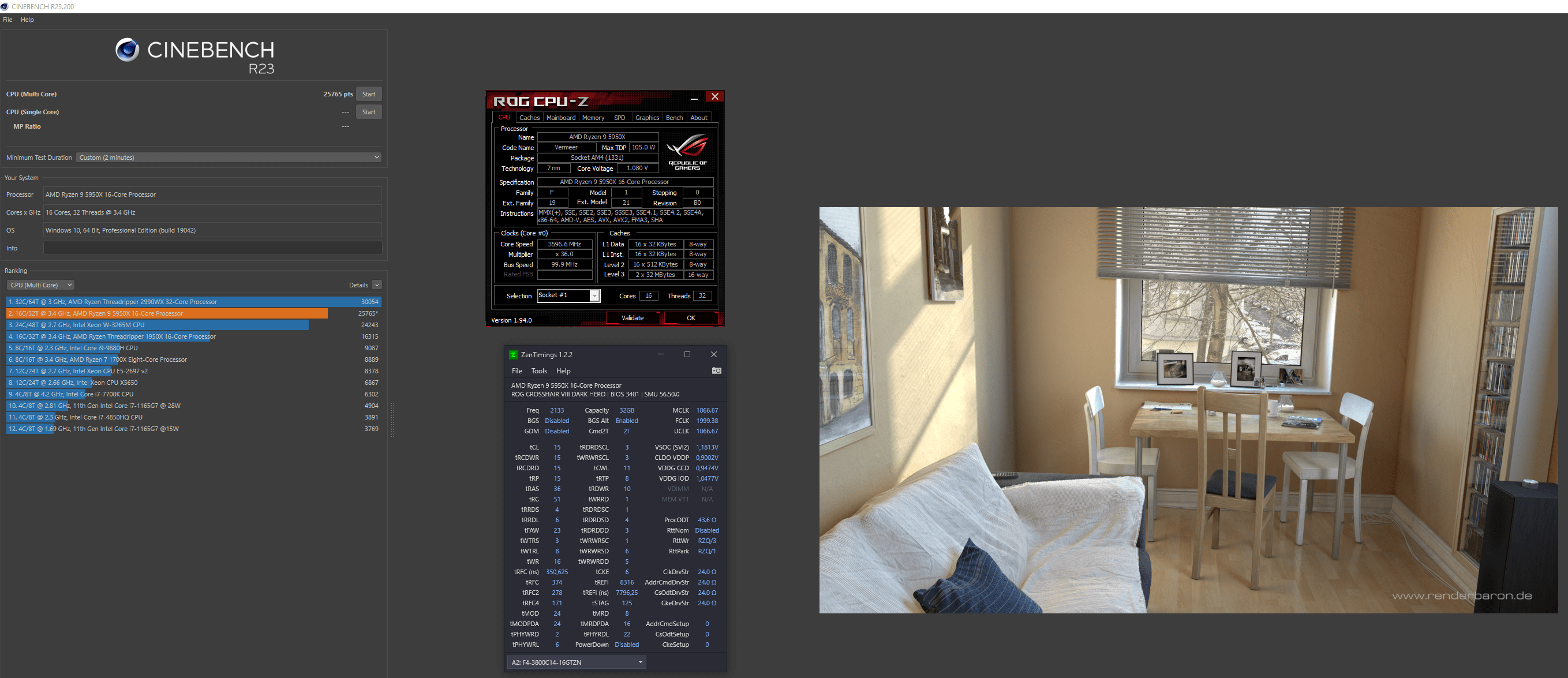
Task: Open the ZenTimings Help menu
Action: (563, 371)
